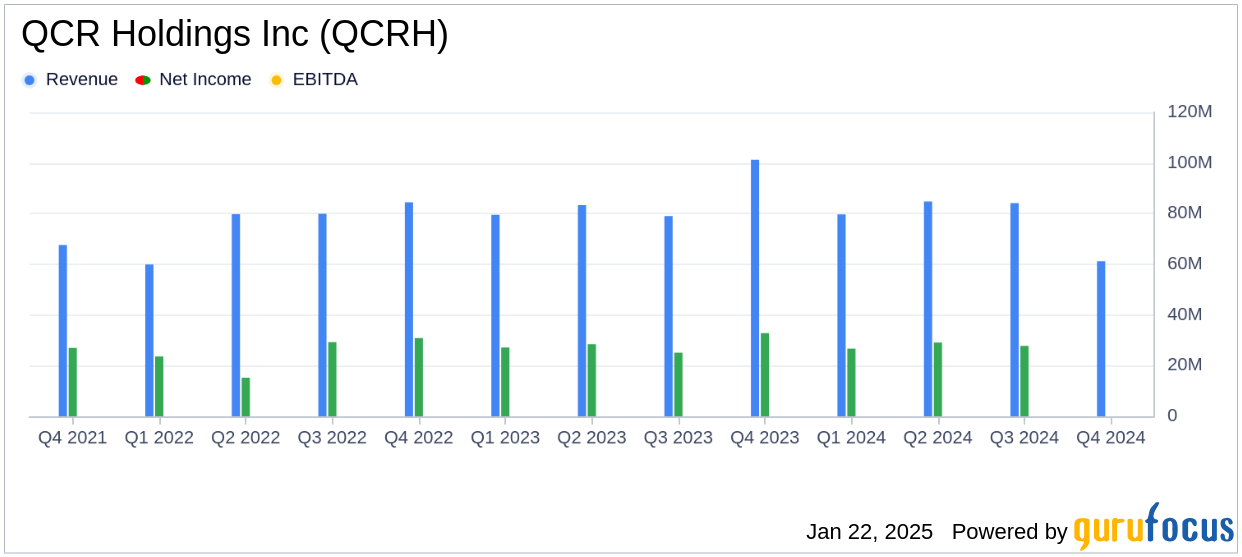1242x557 pixels.
Task: Click the Q1 2022 axis label
Action: point(159,438)
